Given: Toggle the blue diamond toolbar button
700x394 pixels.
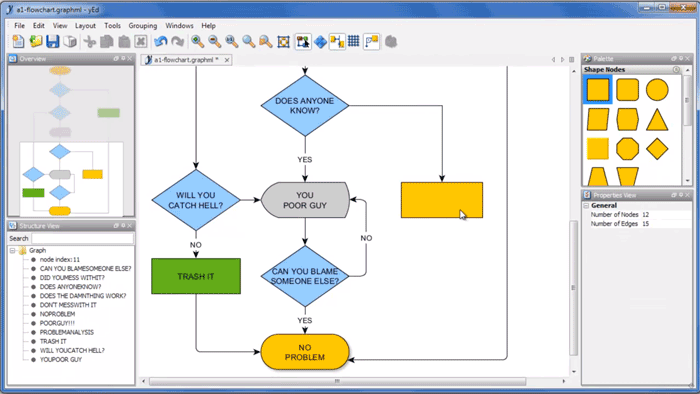Looking at the screenshot, I should click(320, 41).
